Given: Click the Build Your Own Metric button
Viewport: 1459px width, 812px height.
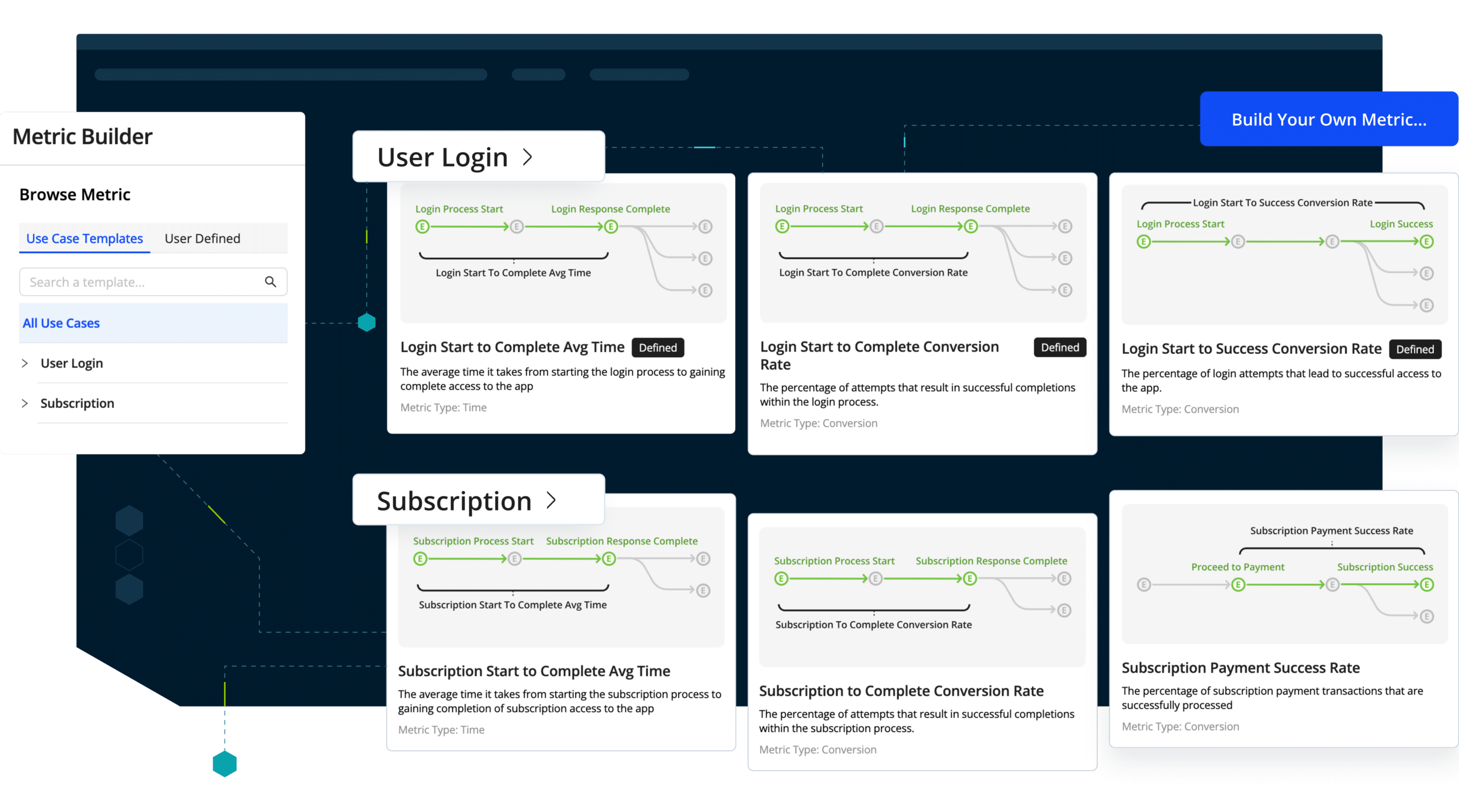Looking at the screenshot, I should click(1328, 120).
